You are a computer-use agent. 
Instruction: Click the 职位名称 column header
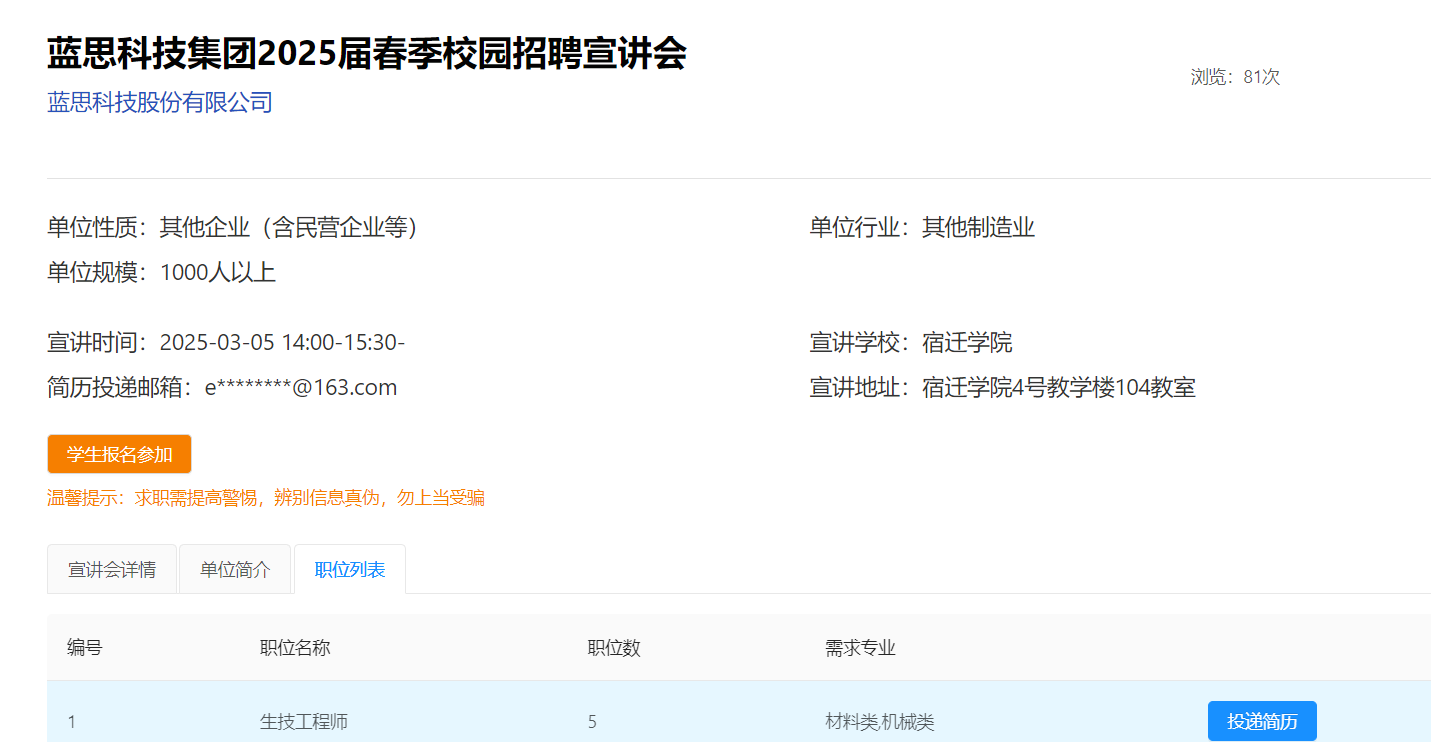(295, 648)
